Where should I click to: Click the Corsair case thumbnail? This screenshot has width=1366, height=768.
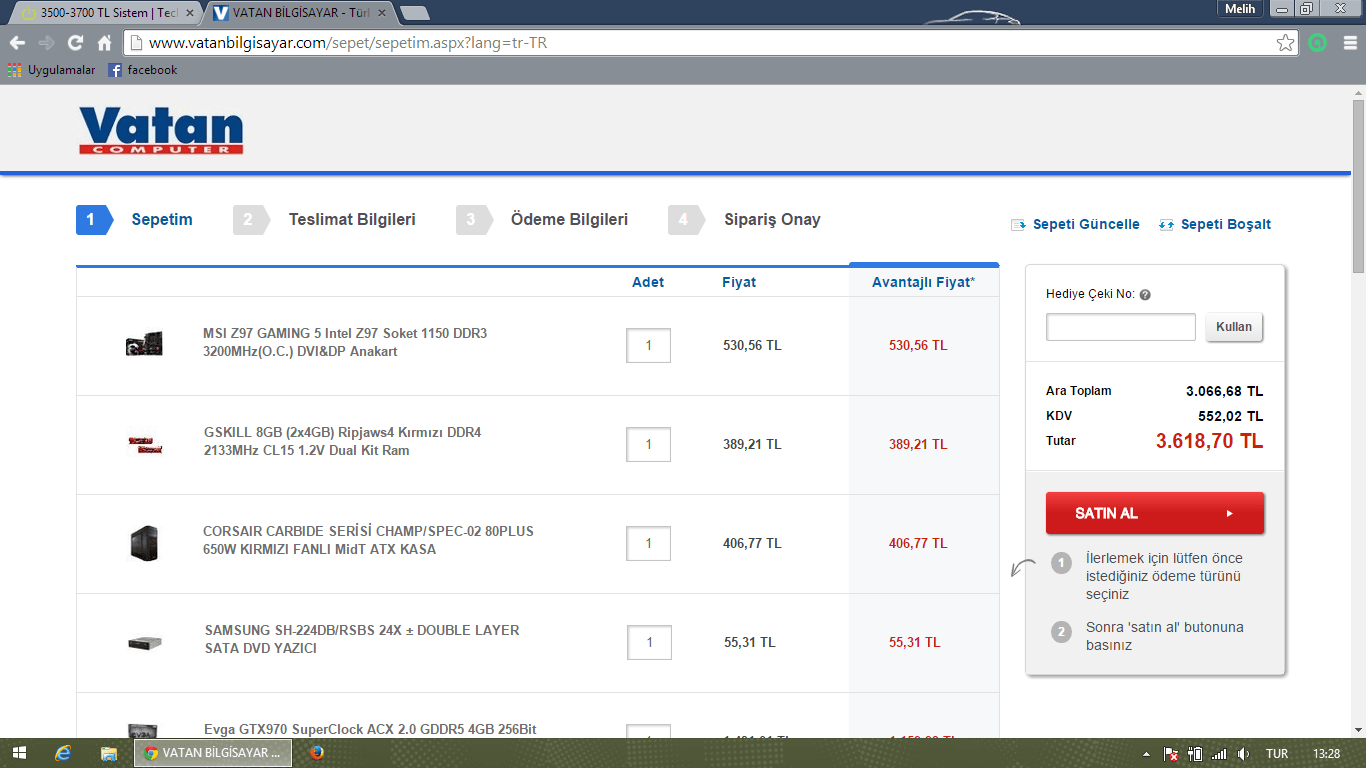[x=144, y=543]
